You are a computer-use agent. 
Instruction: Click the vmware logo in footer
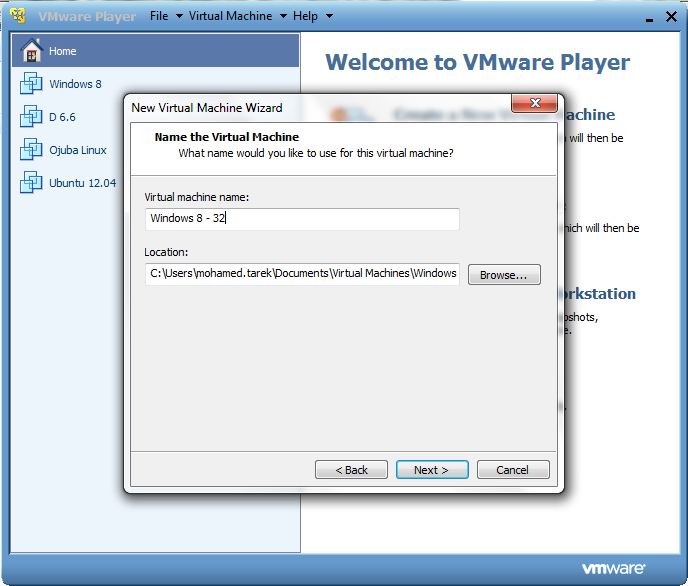[x=613, y=568]
